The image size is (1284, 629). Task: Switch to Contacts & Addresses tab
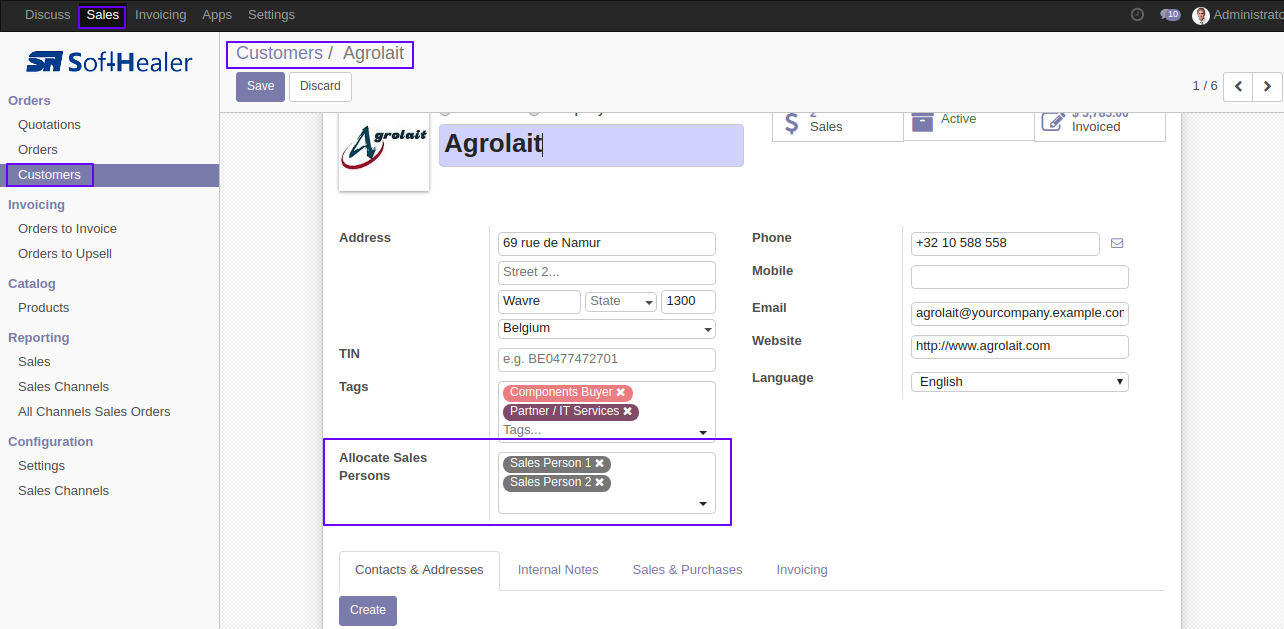click(419, 570)
